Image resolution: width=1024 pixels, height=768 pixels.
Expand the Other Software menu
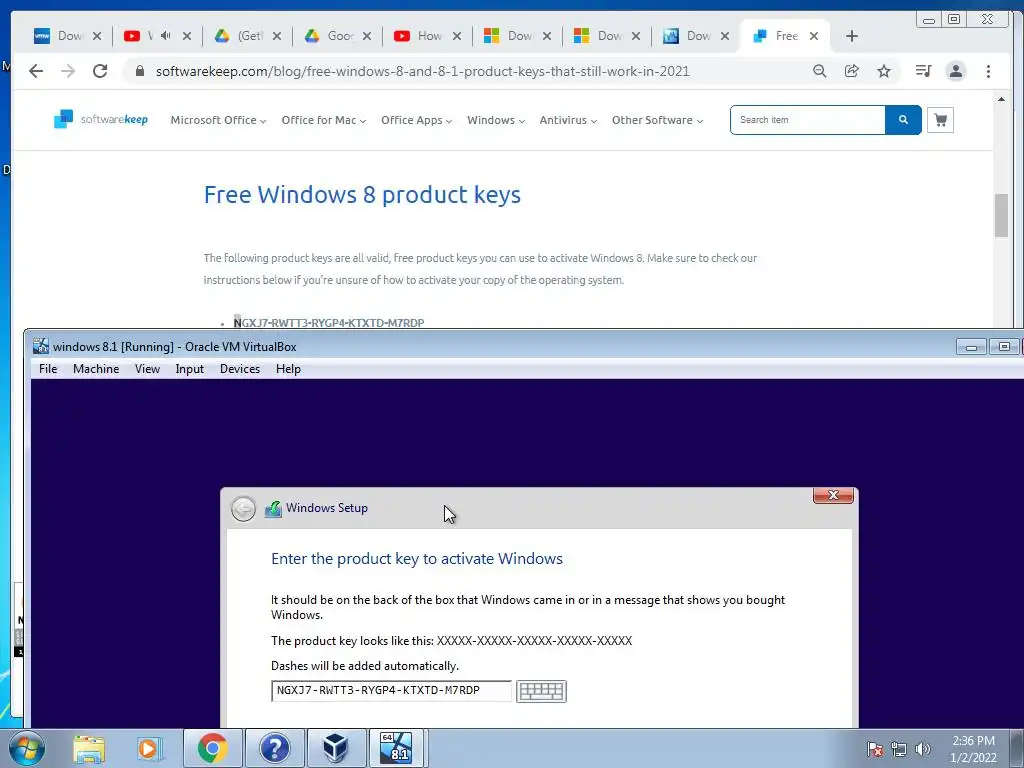coord(657,120)
